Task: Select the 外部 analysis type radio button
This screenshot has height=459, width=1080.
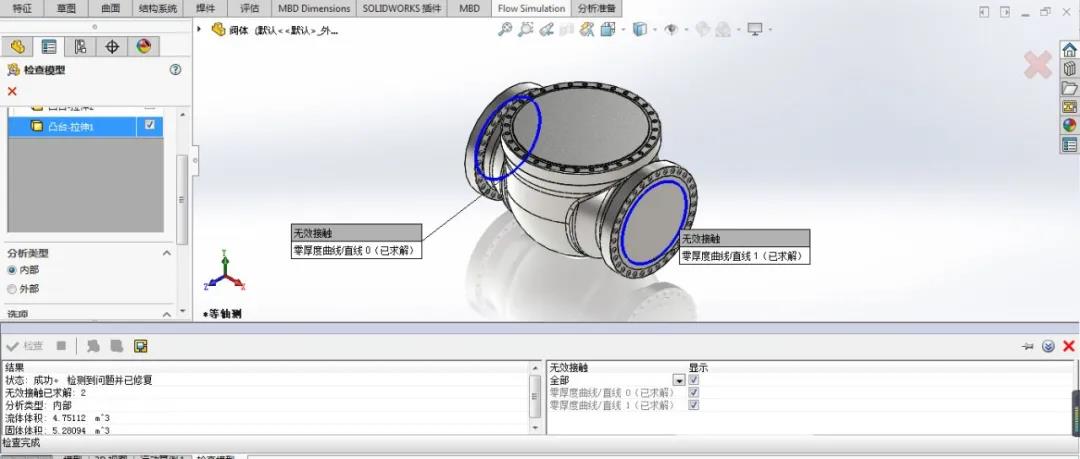Action: click(x=12, y=289)
